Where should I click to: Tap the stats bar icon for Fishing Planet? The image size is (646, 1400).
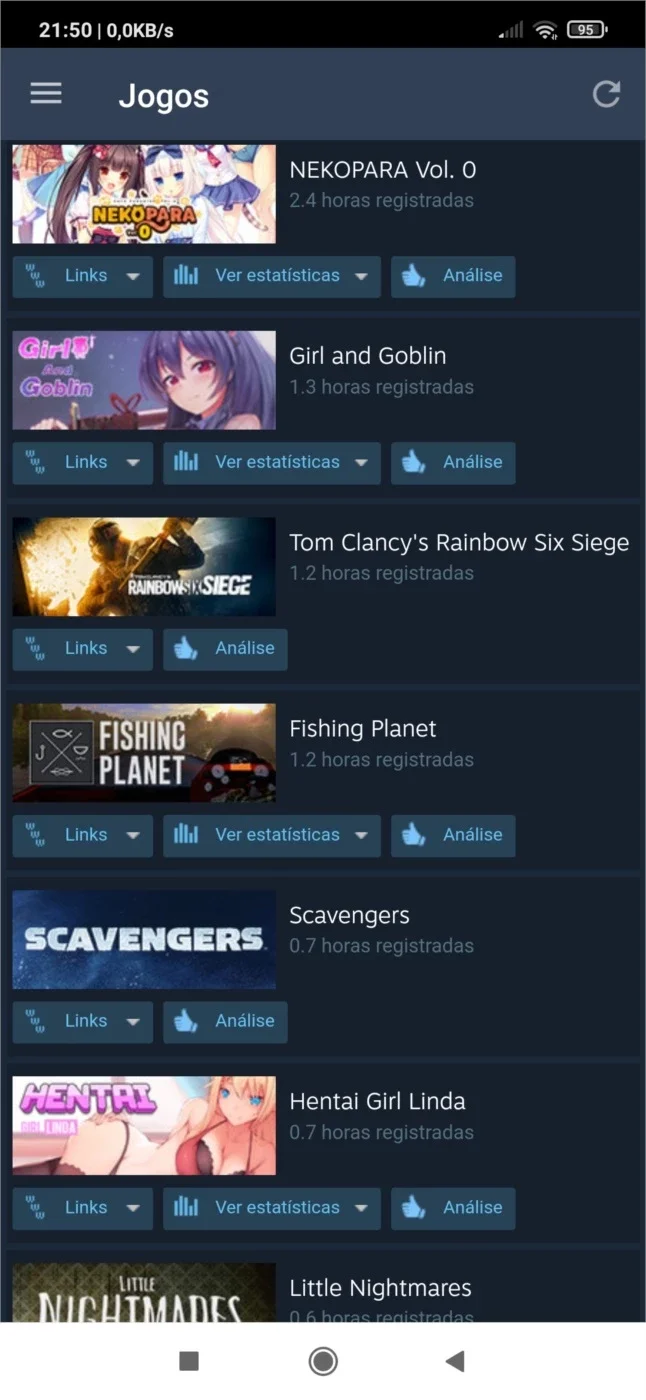coord(186,835)
